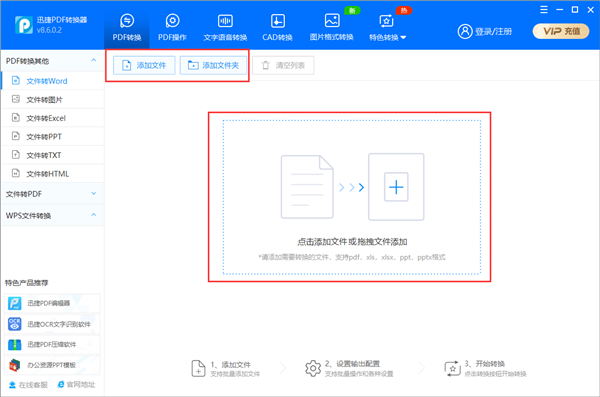Screen dimensions: 600x397
Task: Click the OCR software icon
Action: tap(15, 324)
